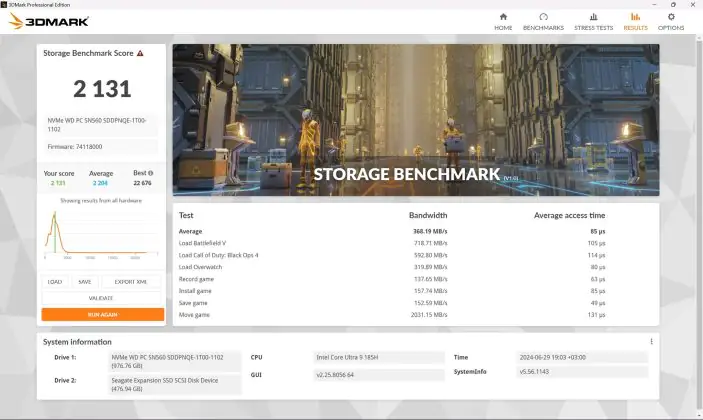Click the score distribution graph
The image size is (703, 420).
[101, 234]
